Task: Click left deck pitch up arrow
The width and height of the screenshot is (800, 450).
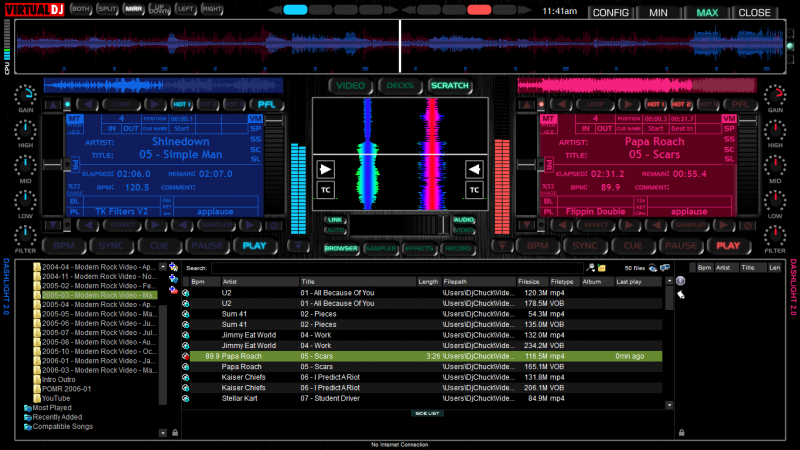Action: 53,105
